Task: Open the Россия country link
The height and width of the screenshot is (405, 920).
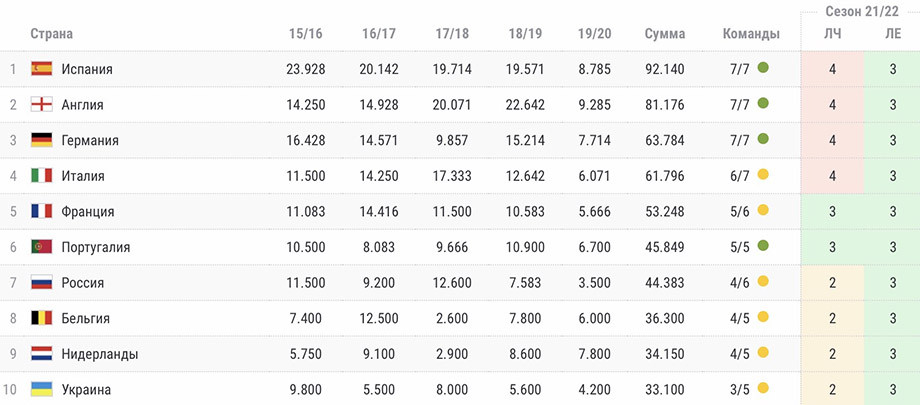Action: [x=83, y=283]
